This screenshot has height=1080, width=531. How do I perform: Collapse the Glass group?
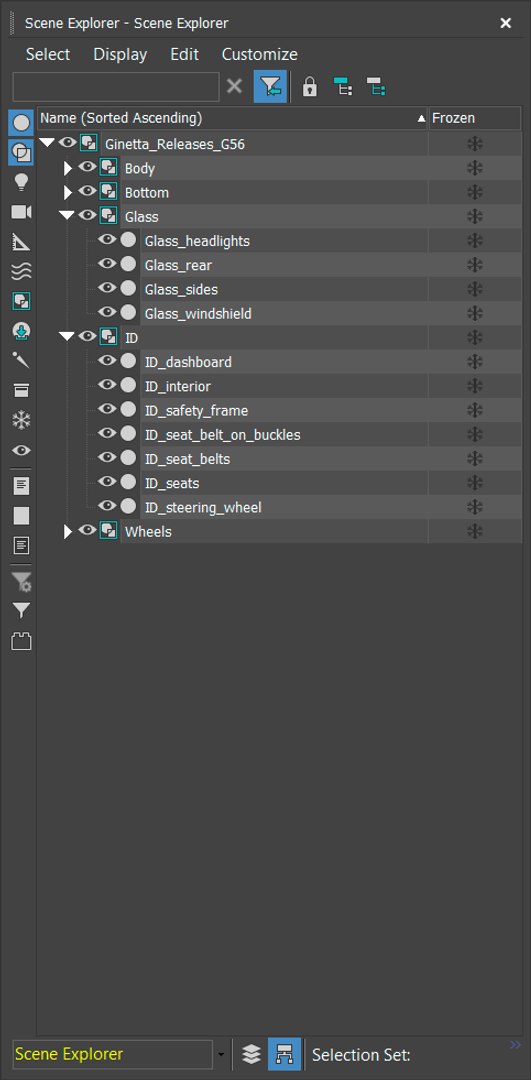67,216
